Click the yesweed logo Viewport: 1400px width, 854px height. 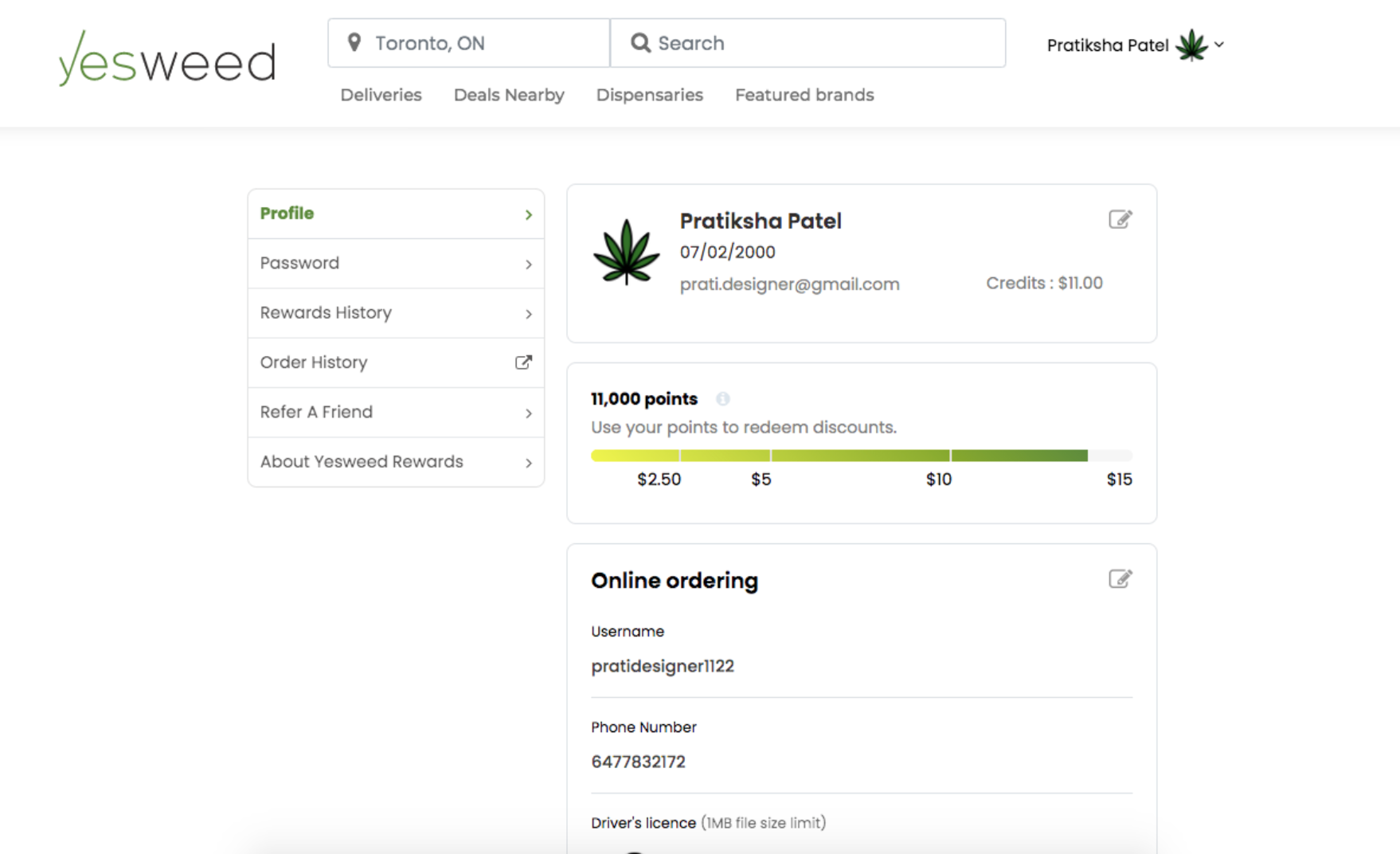pos(167,59)
